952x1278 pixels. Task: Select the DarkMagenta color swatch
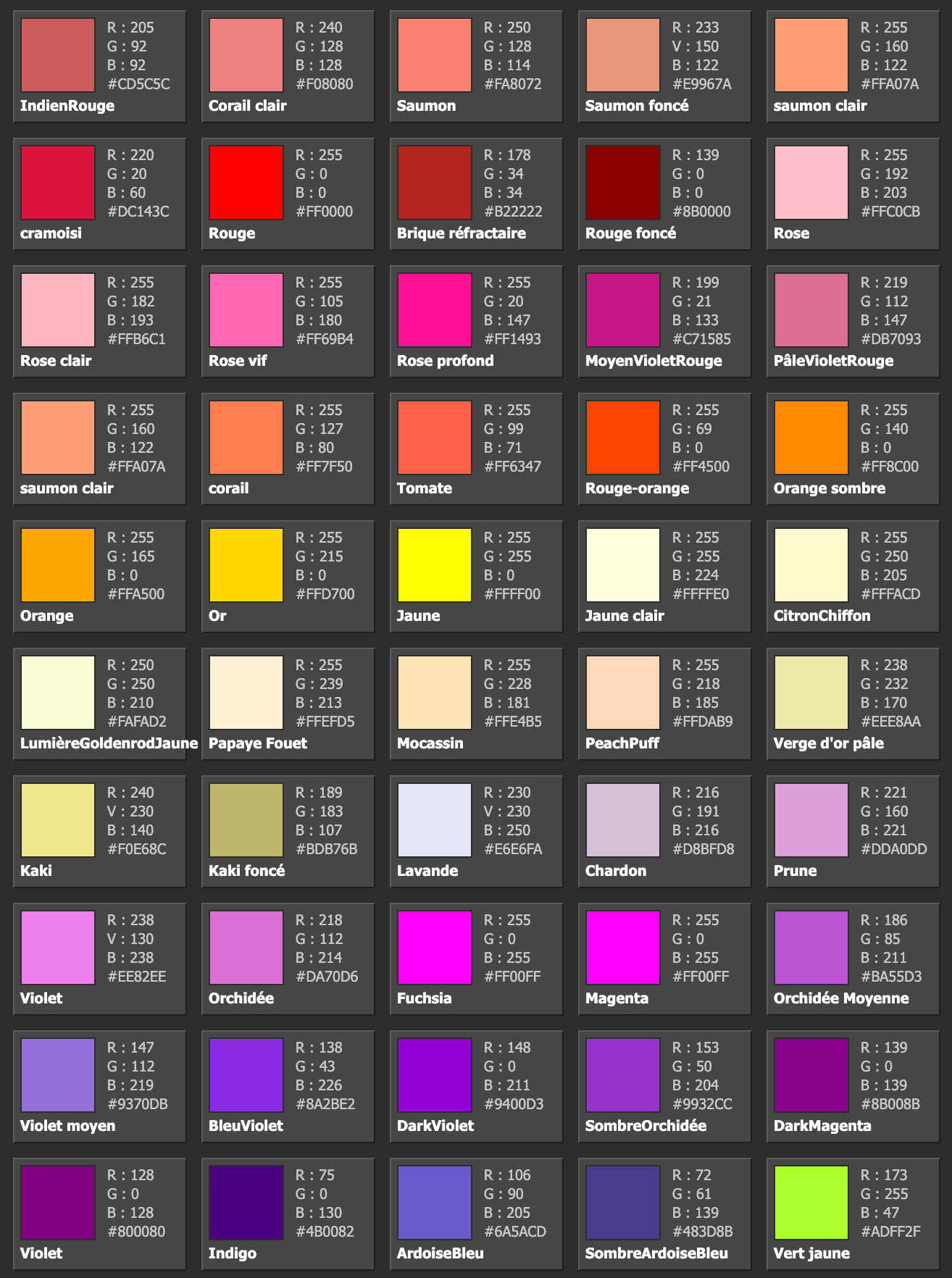811,1075
